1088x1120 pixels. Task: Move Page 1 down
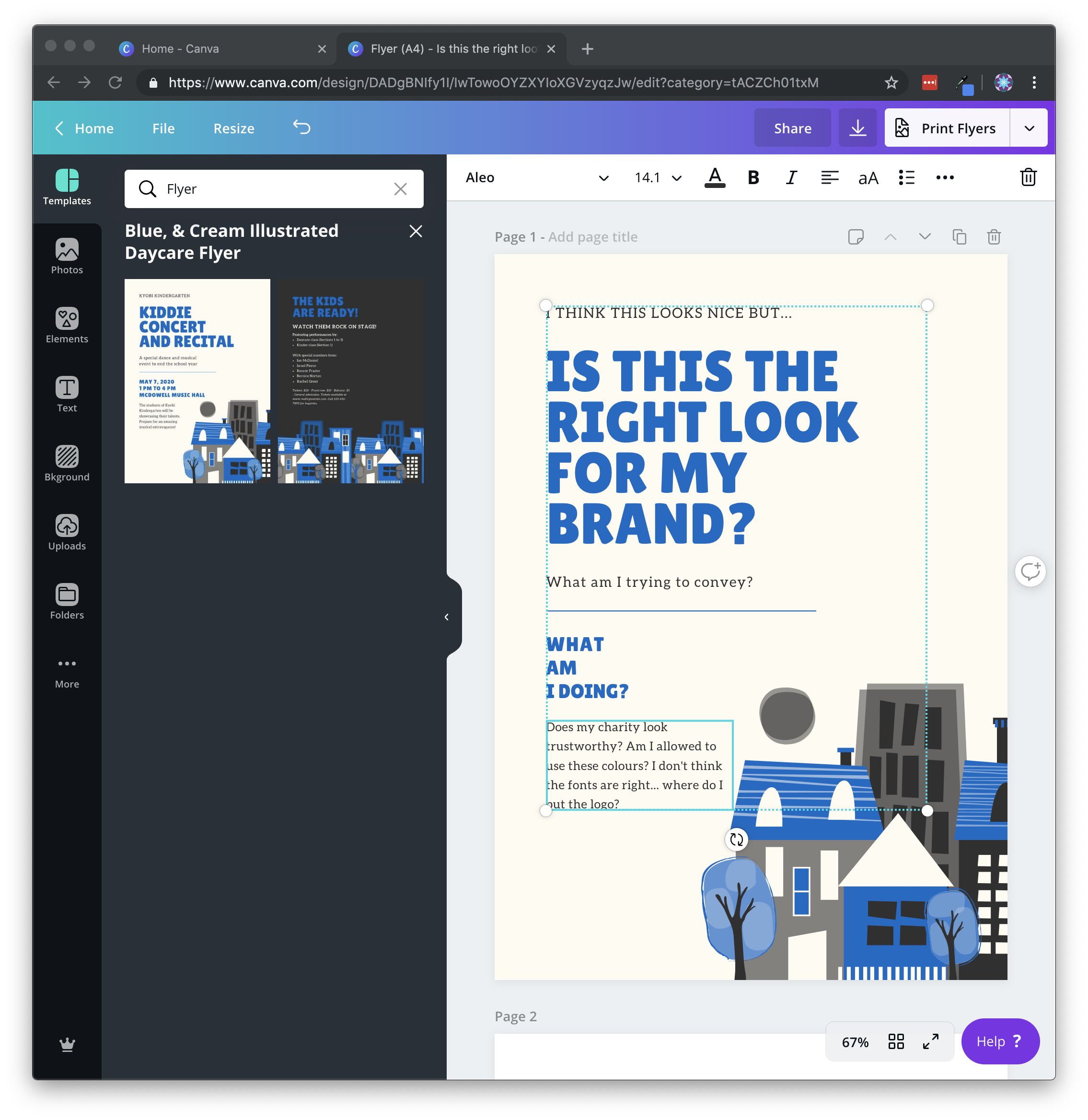coord(925,237)
